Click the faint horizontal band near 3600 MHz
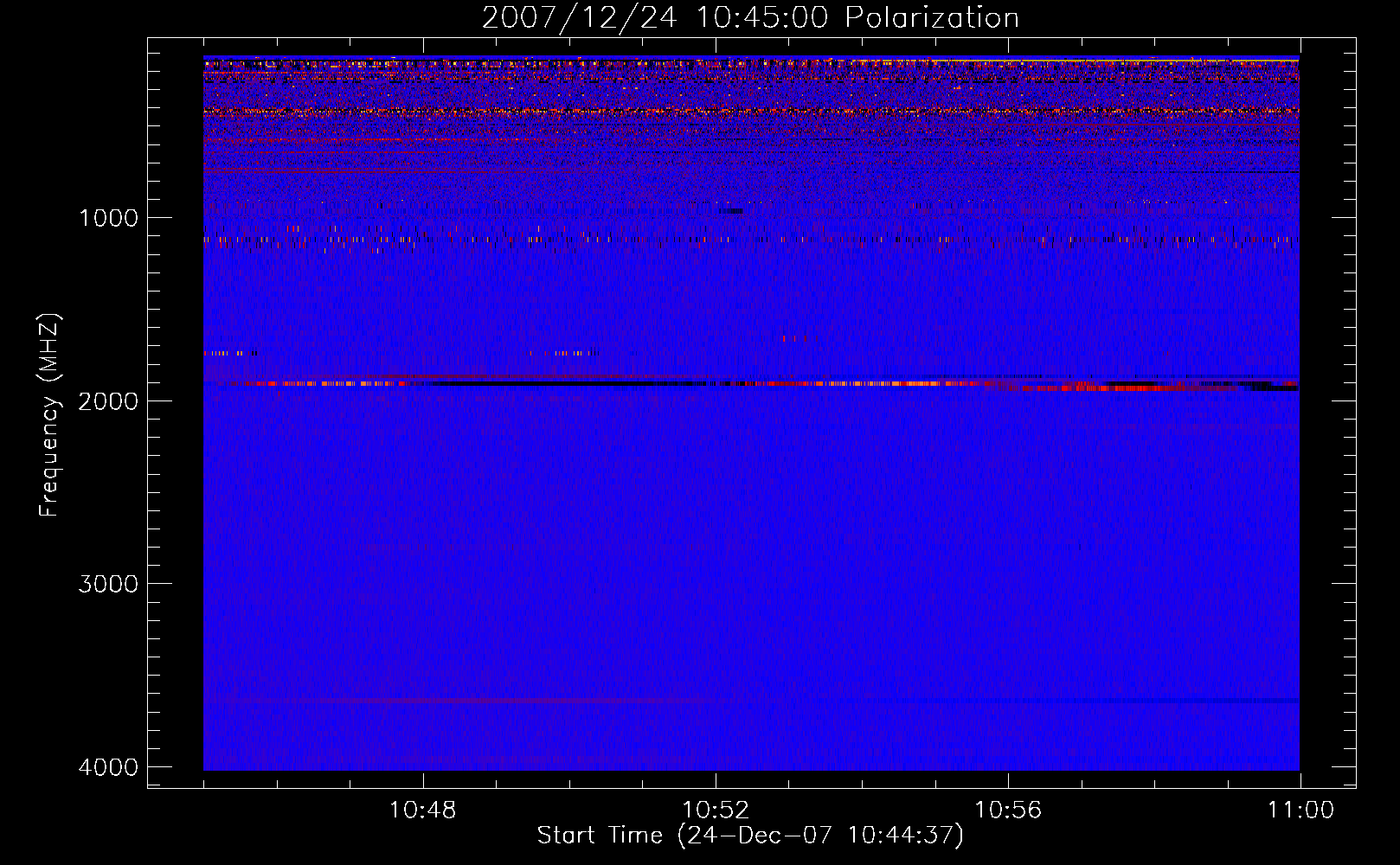The height and width of the screenshot is (865, 1400). [751, 700]
